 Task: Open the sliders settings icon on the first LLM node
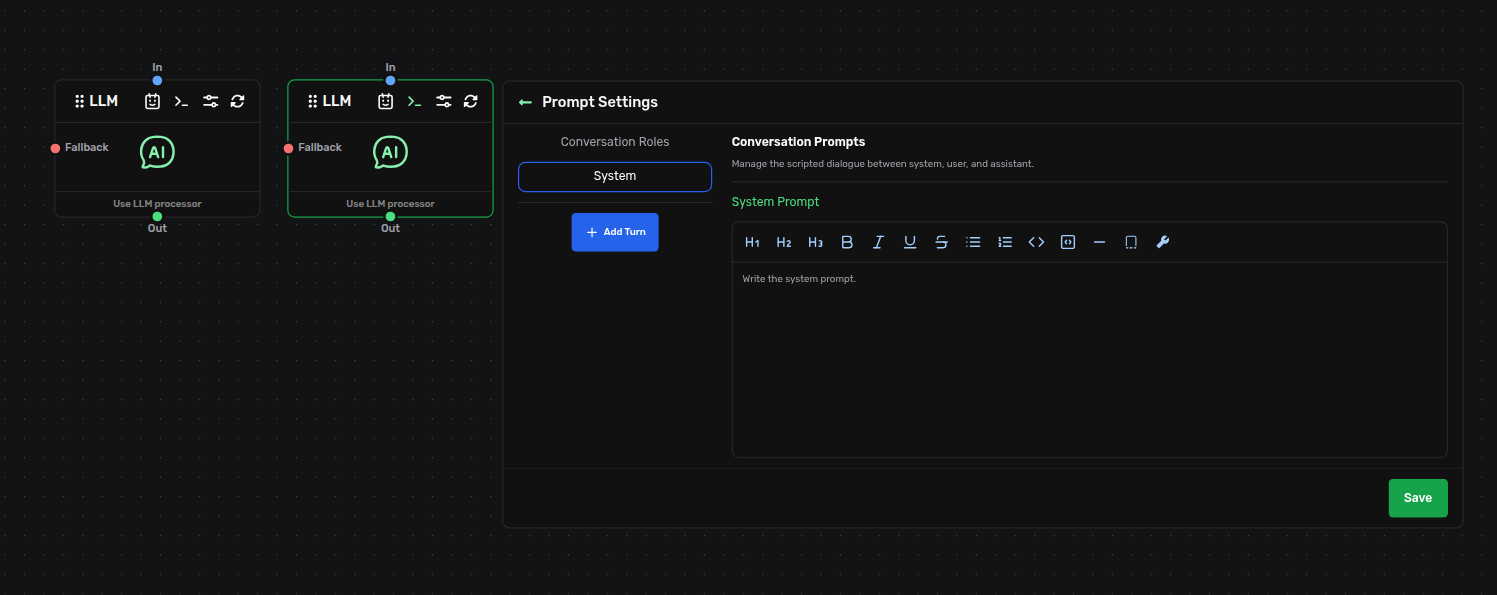point(210,101)
